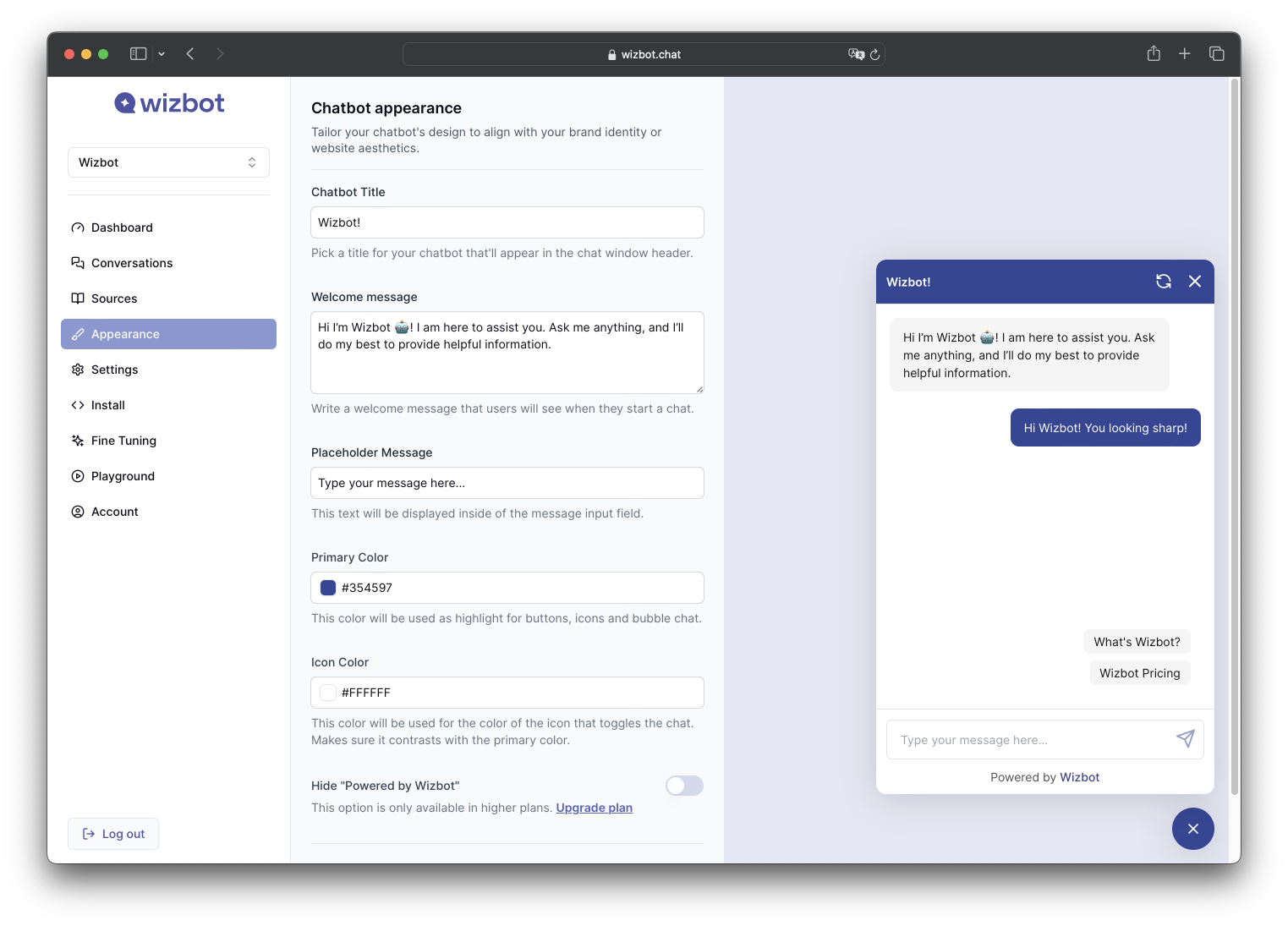
Task: Open Sources page
Action: point(168,299)
